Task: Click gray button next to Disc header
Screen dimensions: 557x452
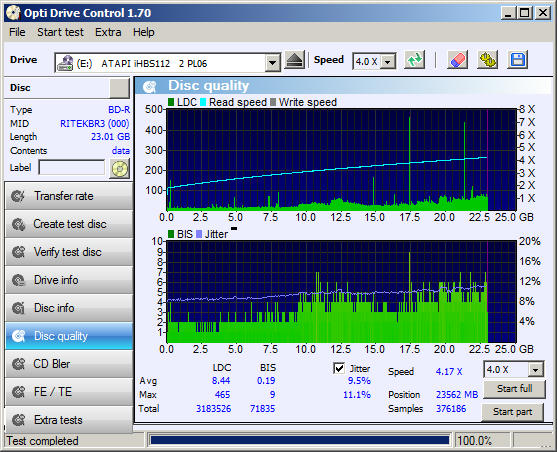Action: coord(119,88)
